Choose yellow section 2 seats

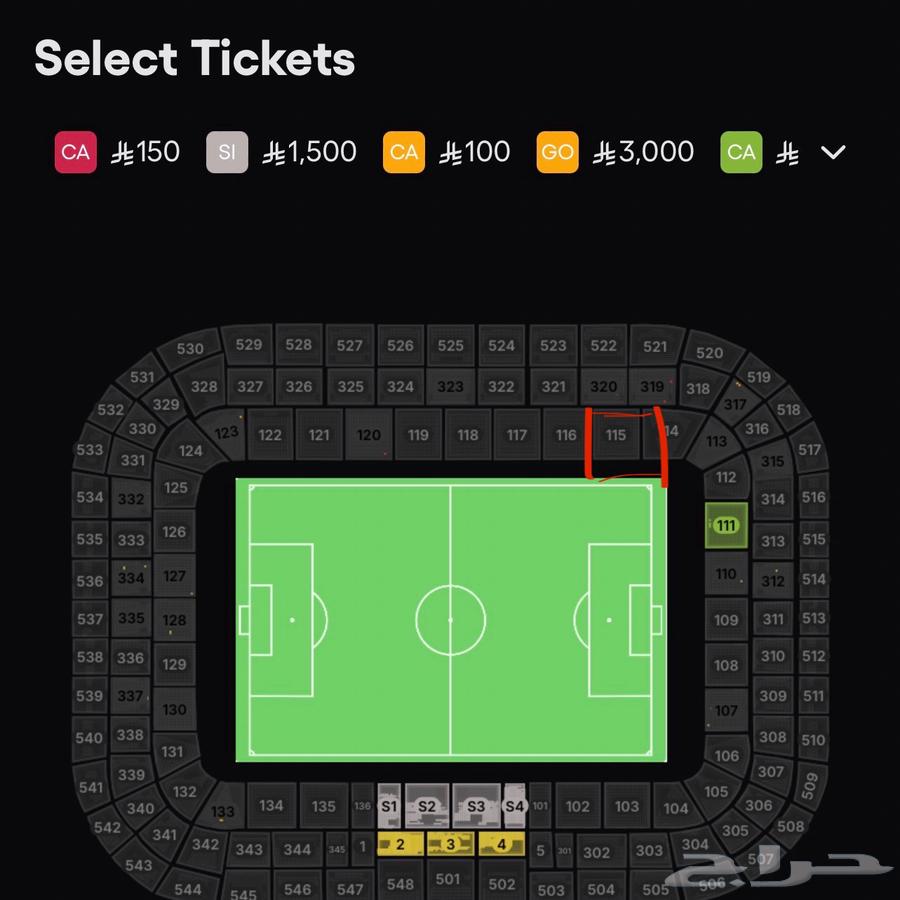click(x=400, y=844)
